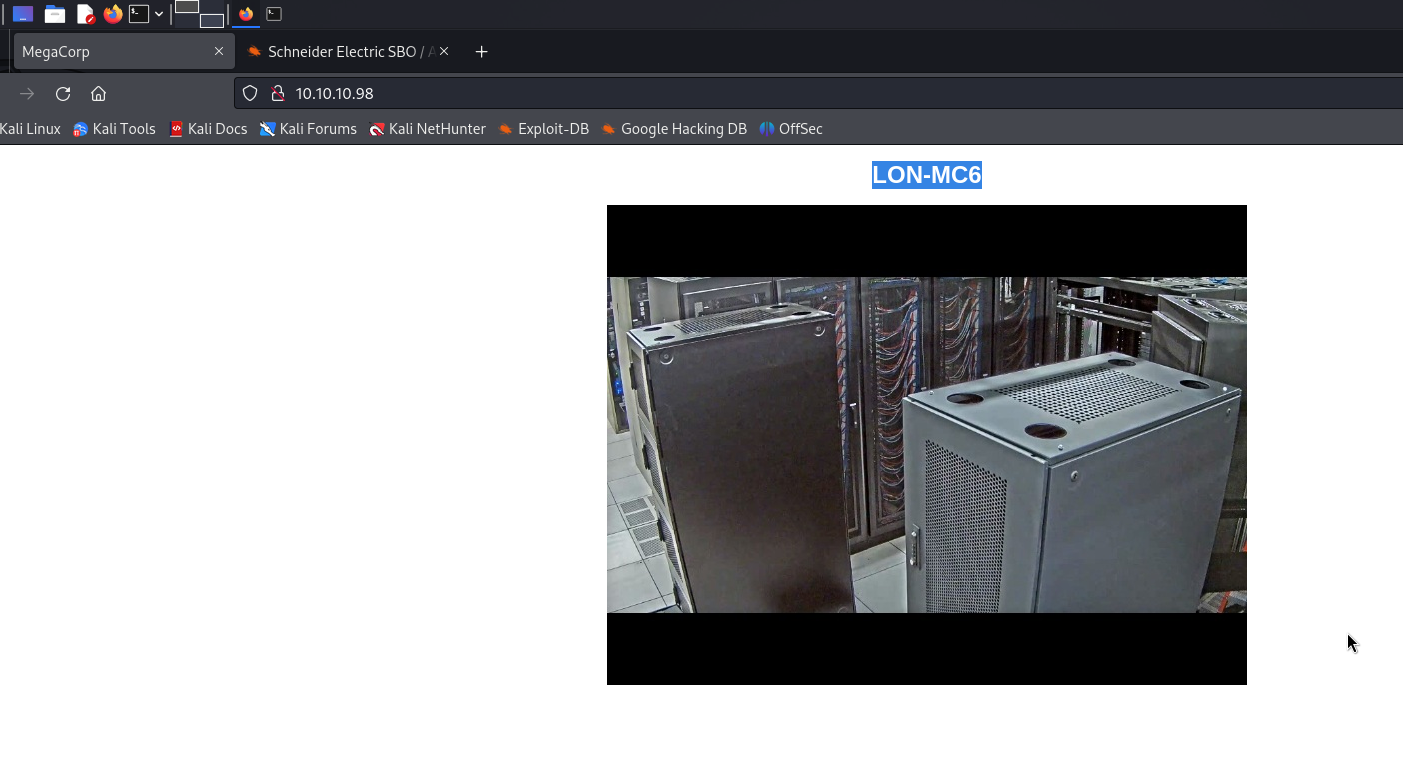Open the Exploit-DB bookmark
Image resolution: width=1403 pixels, height=767 pixels.
(543, 129)
